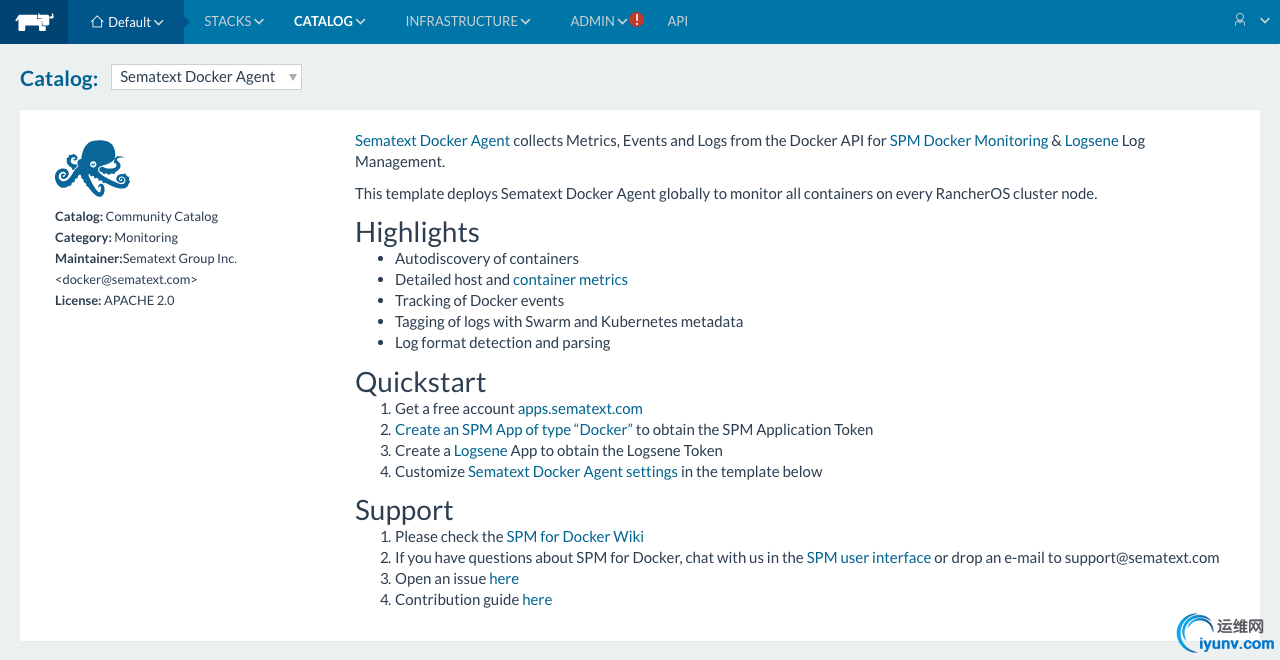Open the Logsene link in Quickstart step 3
This screenshot has height=660, width=1280.
(x=481, y=451)
